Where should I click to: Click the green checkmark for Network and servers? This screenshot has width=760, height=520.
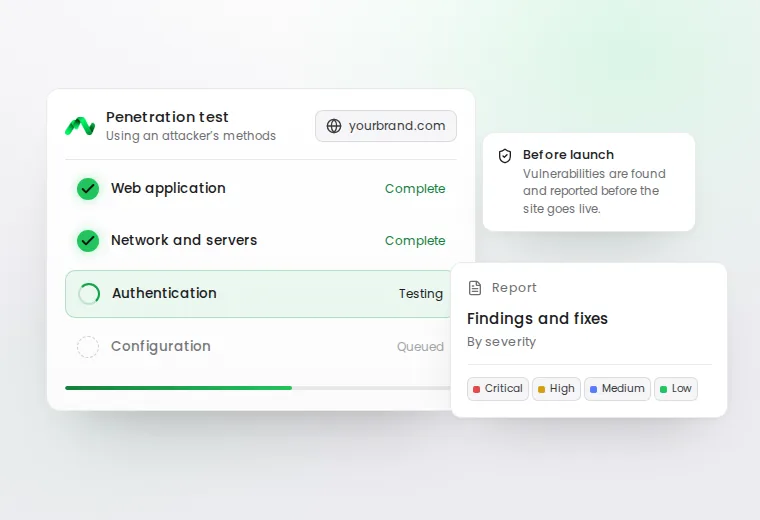[x=88, y=240]
